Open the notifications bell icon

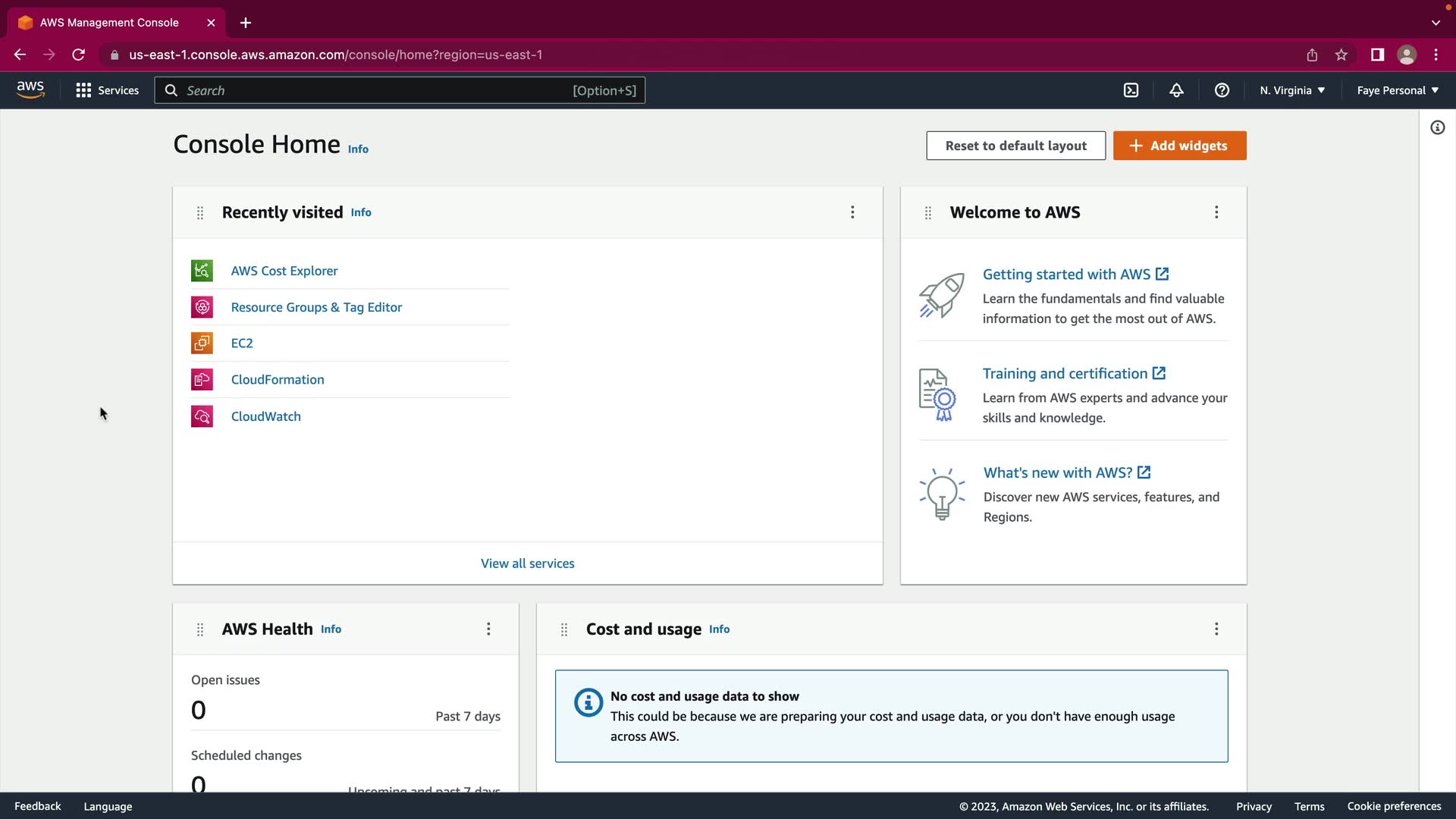pos(1176,90)
